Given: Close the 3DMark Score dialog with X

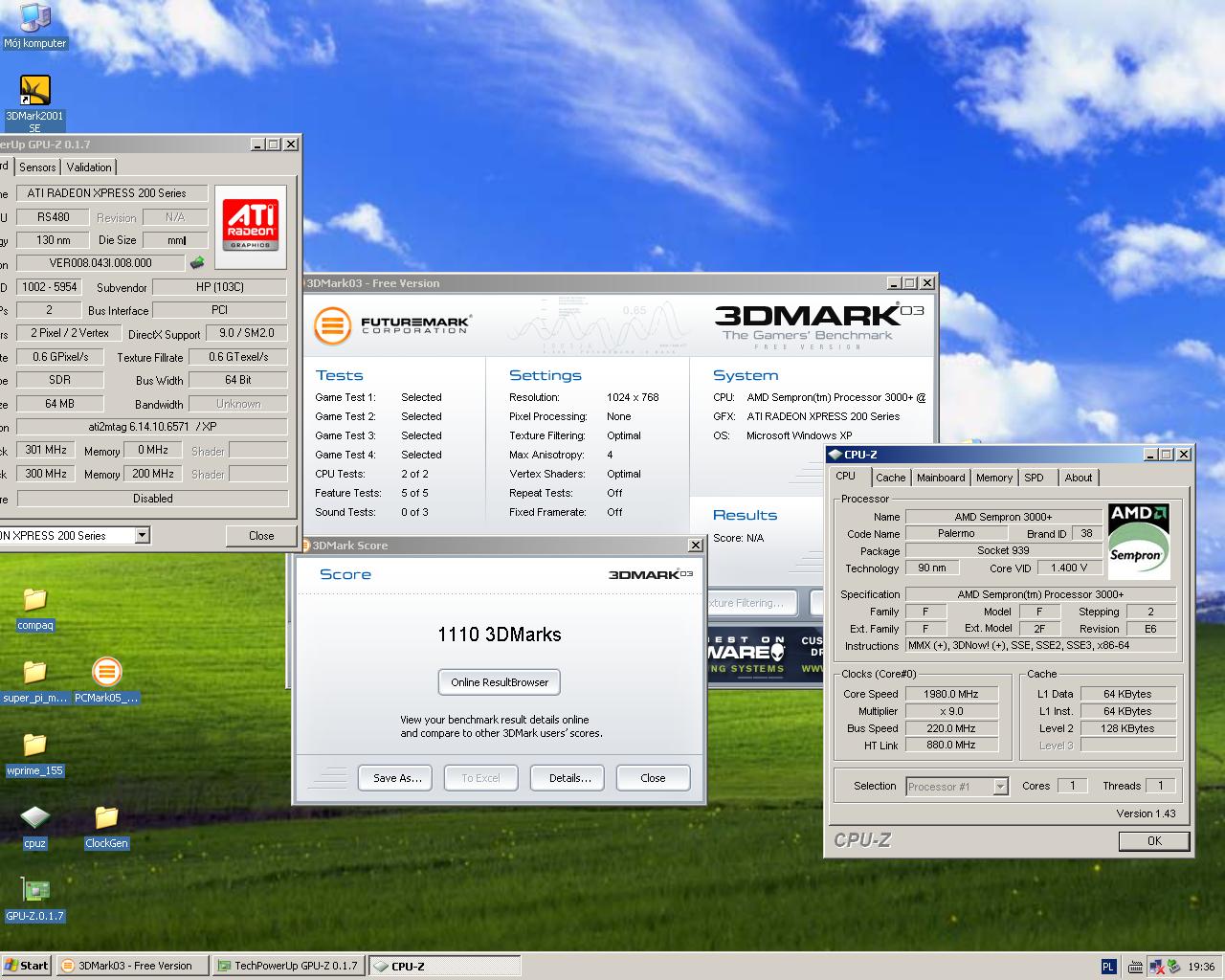Looking at the screenshot, I should coord(696,546).
